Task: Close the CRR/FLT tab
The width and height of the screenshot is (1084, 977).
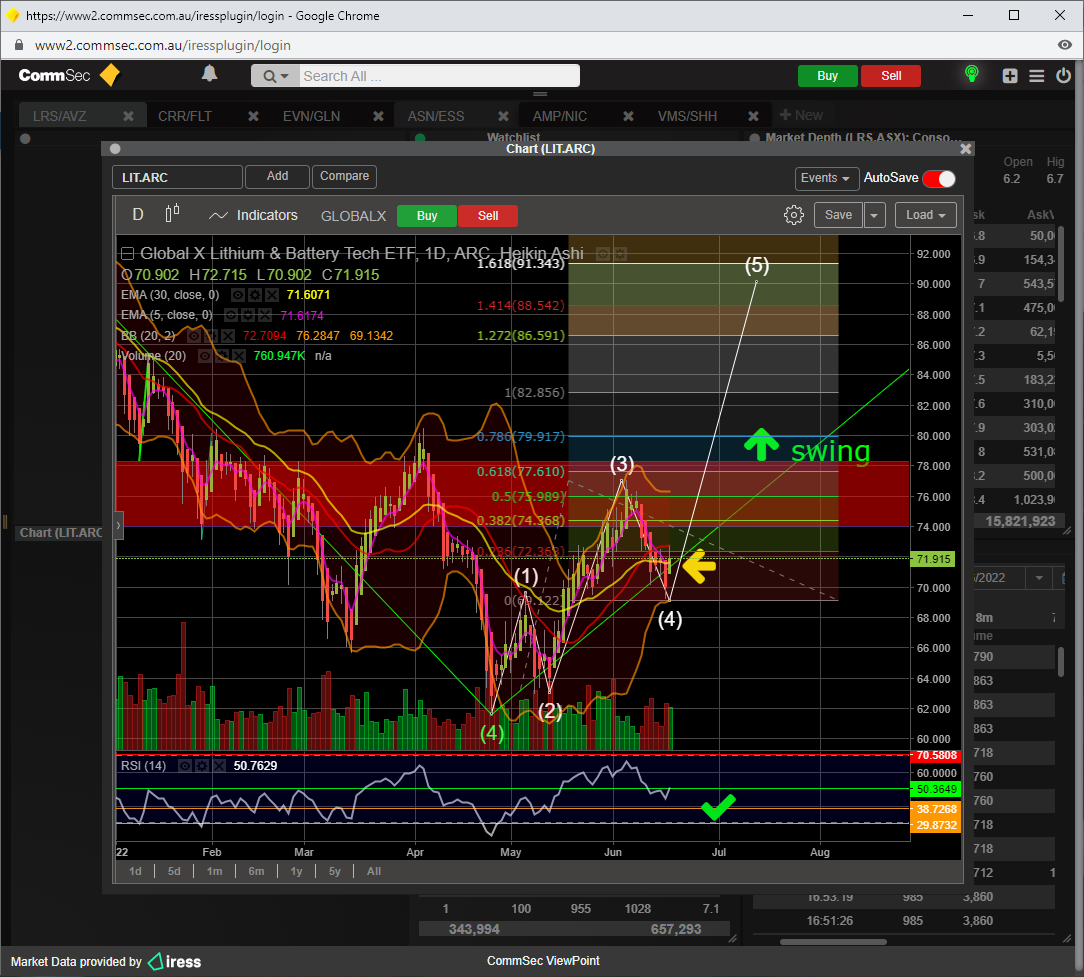Action: click(x=253, y=116)
